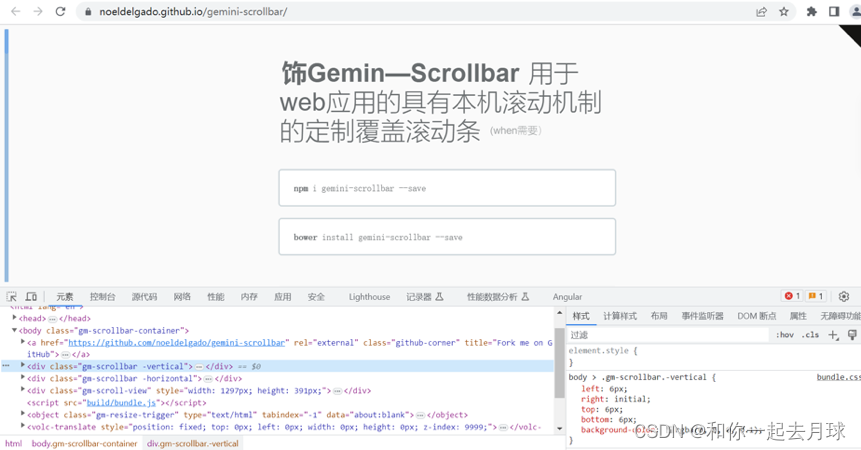Open the Lighthouse tab
Viewport: 861px width, 450px height.
370,297
